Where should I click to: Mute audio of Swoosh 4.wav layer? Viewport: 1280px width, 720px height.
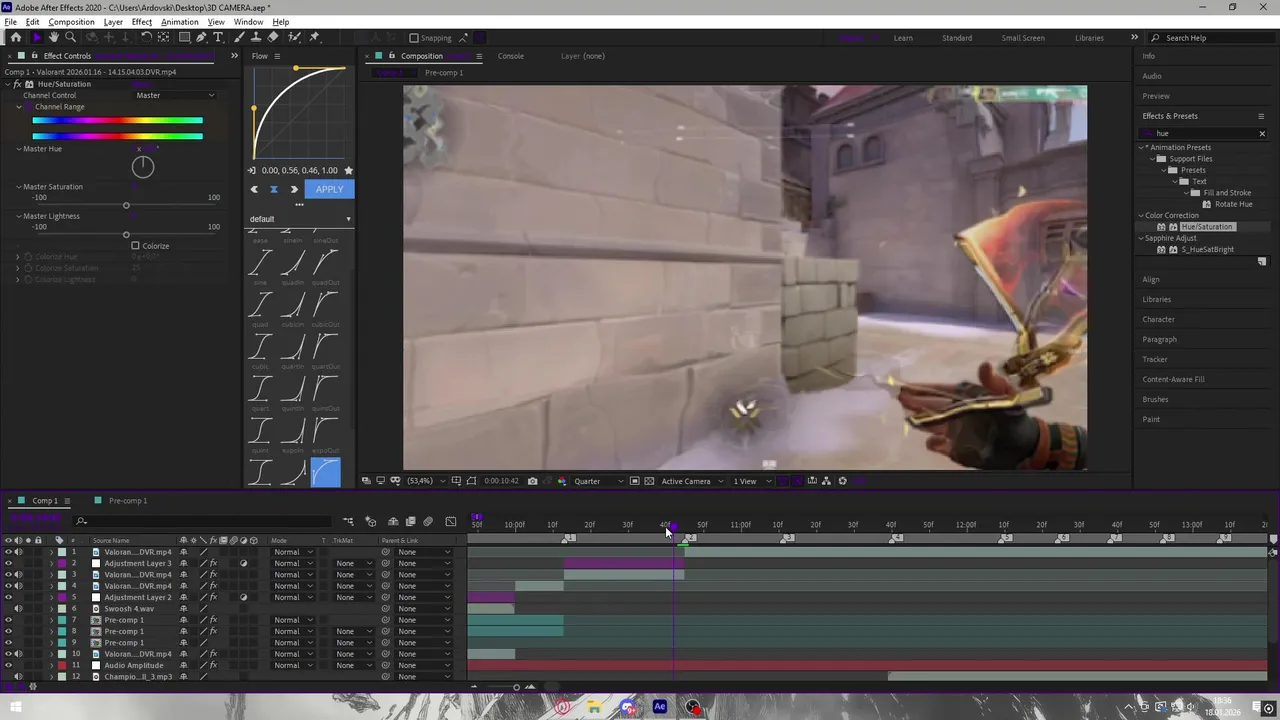point(18,609)
